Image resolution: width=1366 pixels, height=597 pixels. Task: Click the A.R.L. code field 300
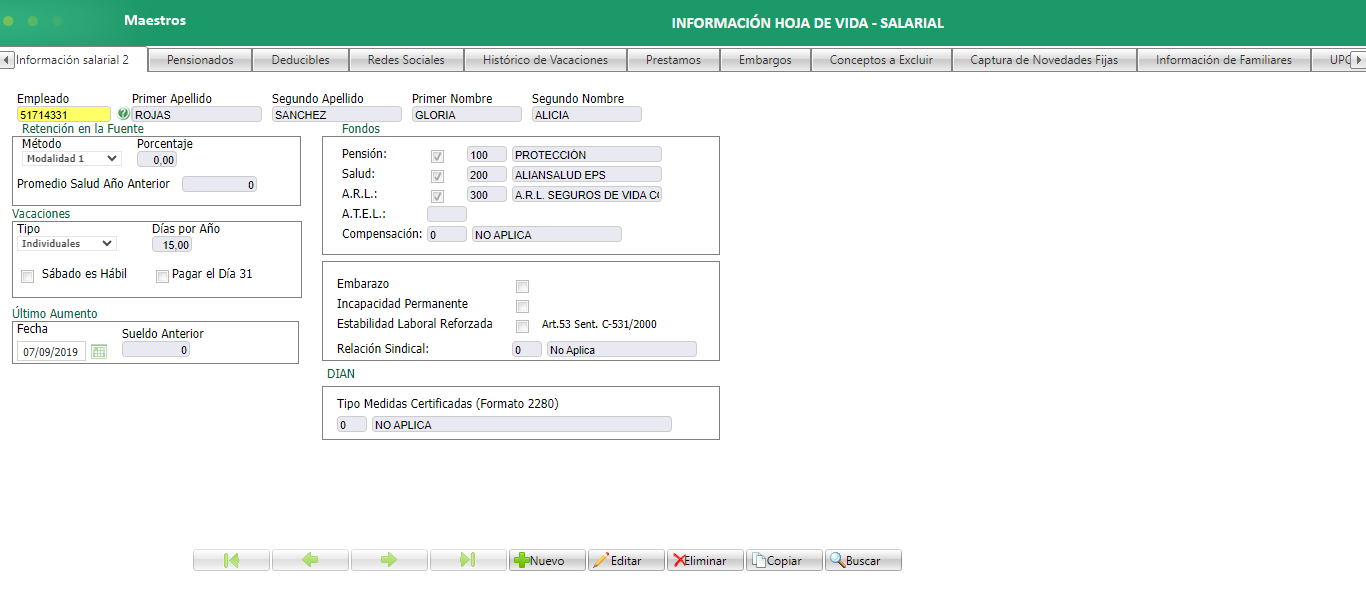point(487,195)
